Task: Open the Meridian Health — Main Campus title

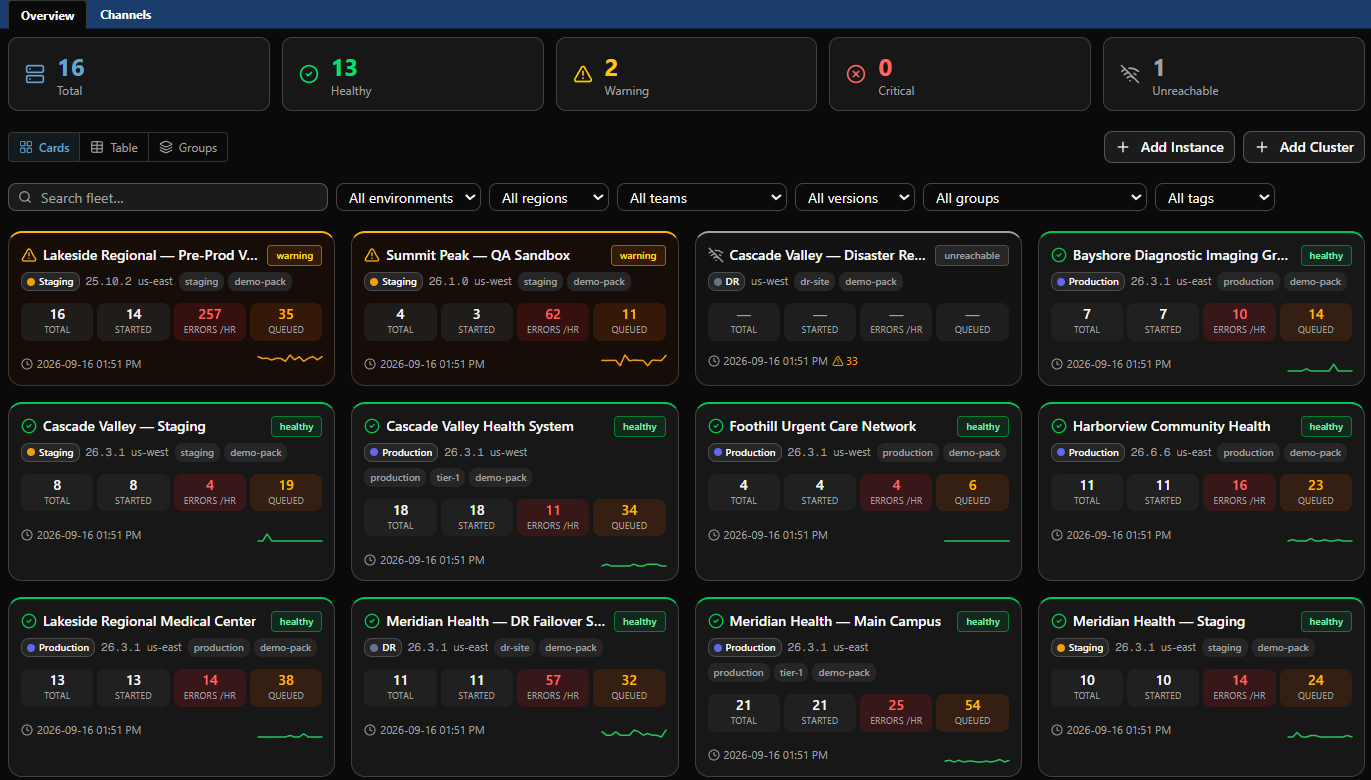Action: [835, 621]
